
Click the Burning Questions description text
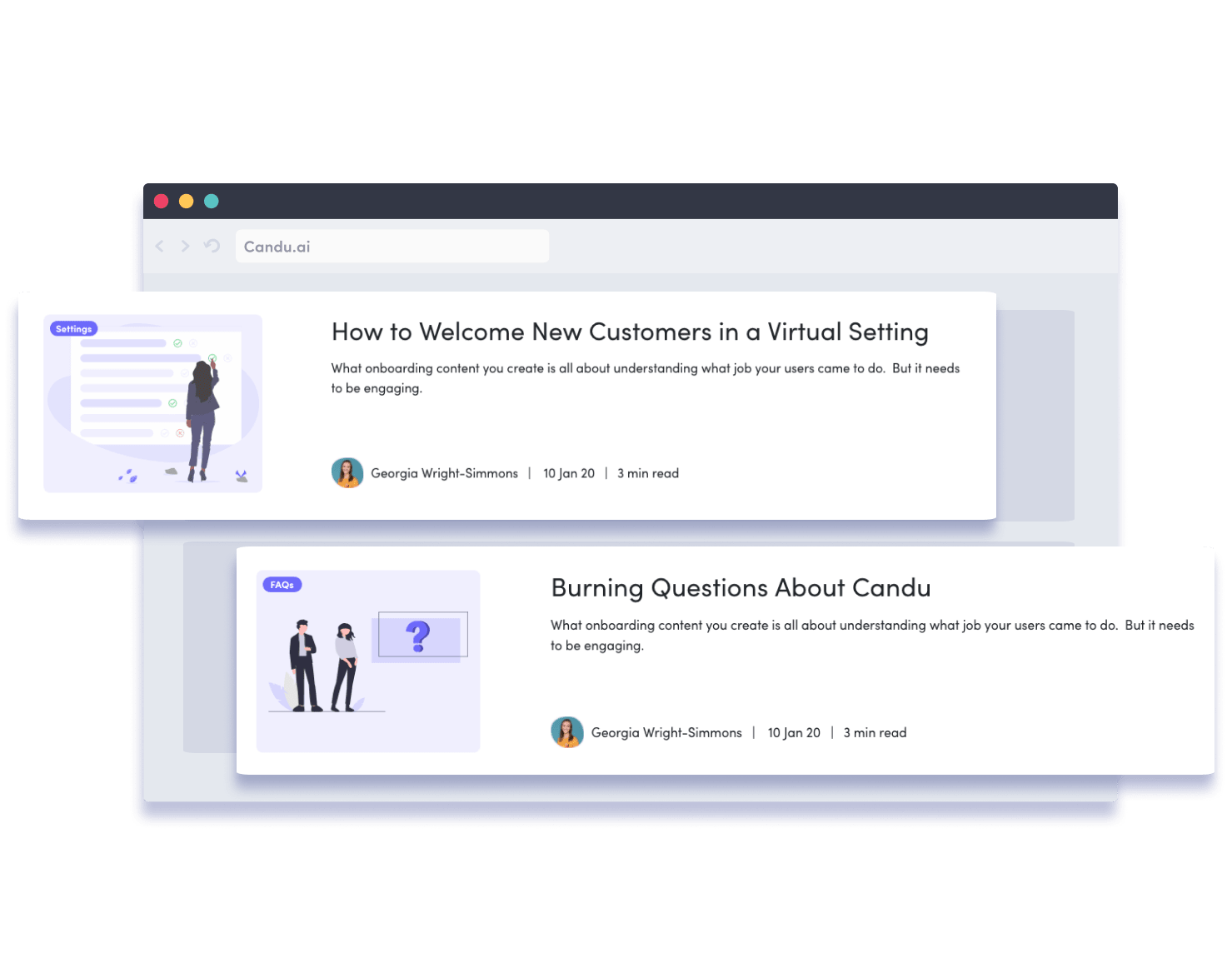coord(872,635)
